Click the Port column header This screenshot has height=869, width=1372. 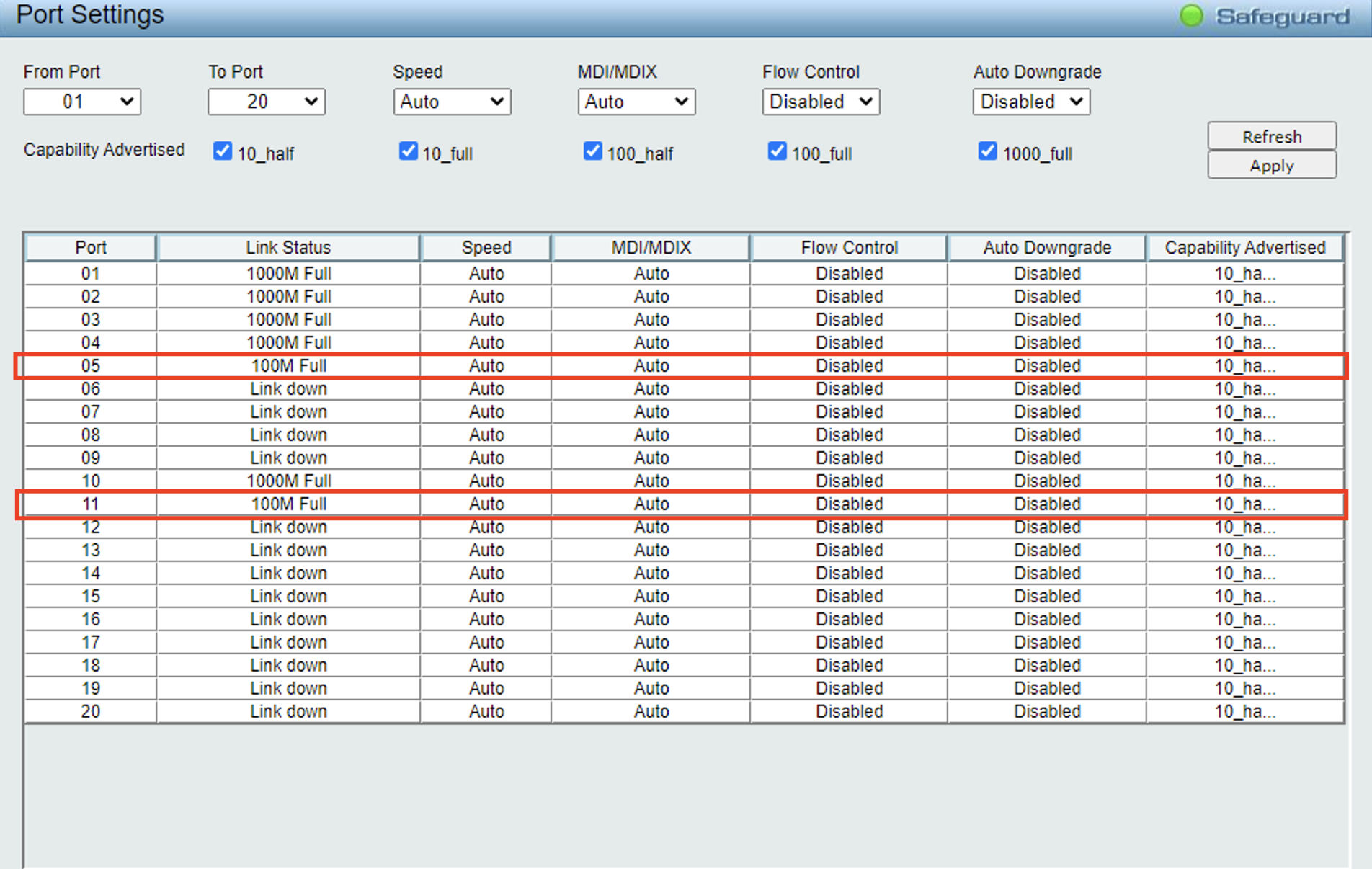tap(91, 248)
